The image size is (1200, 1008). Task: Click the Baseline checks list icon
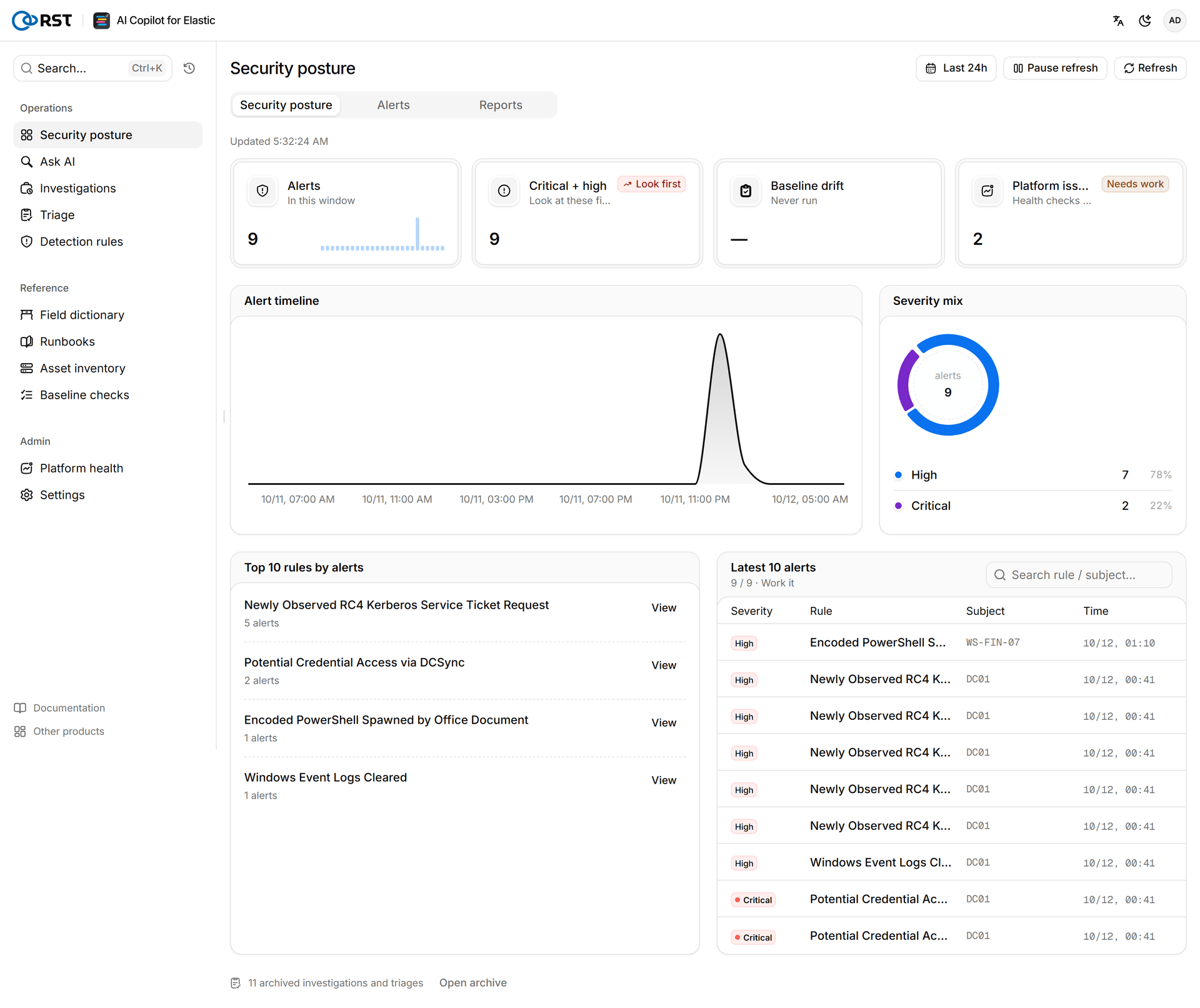click(26, 395)
